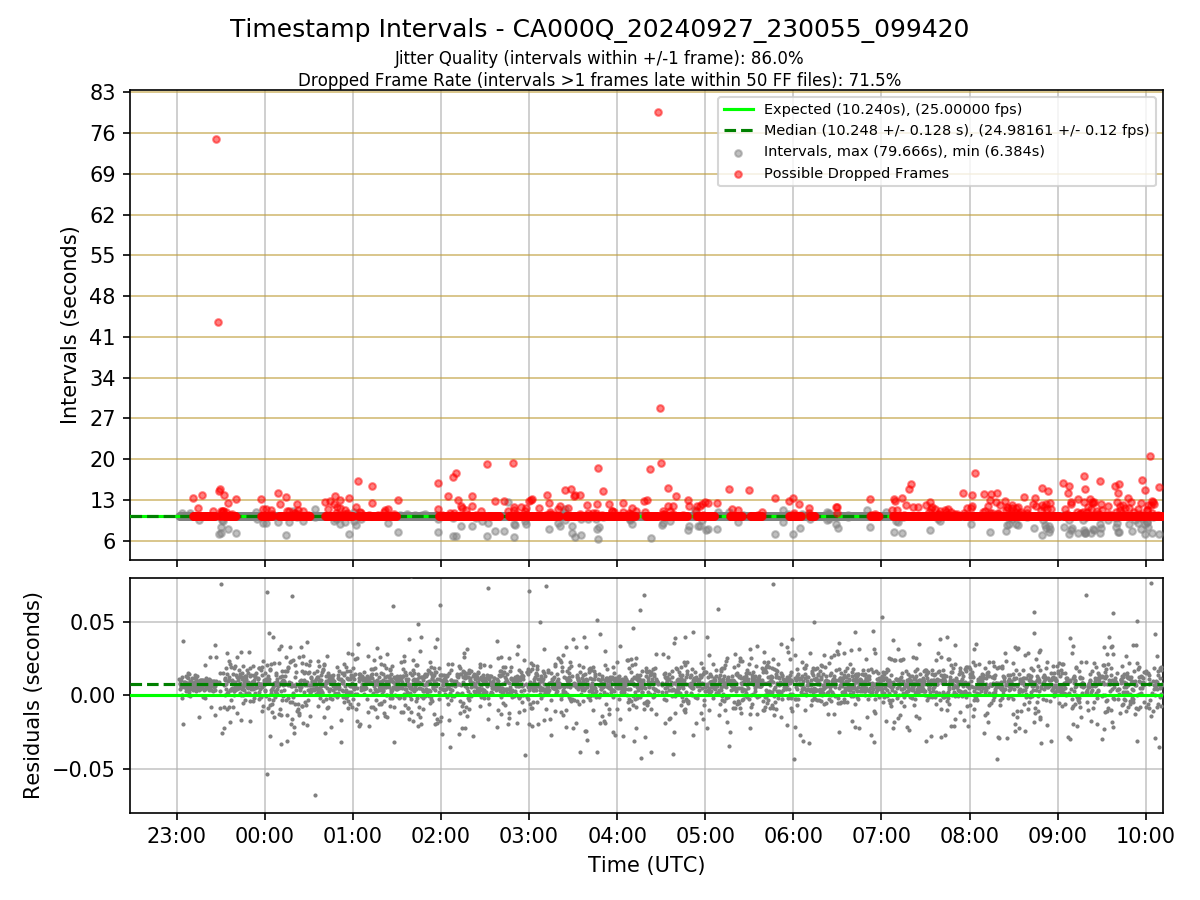The height and width of the screenshot is (900, 1200).
Task: Click the 'Intervals (seconds)' y-axis label
Action: (x=69, y=325)
